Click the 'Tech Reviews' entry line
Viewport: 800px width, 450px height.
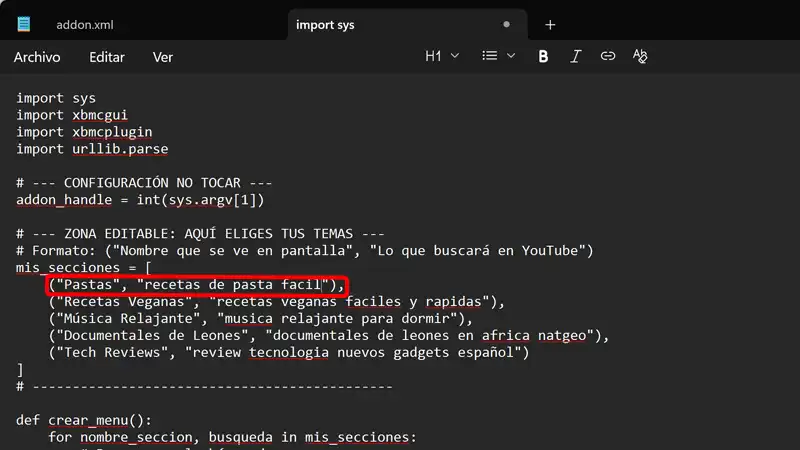(288, 353)
